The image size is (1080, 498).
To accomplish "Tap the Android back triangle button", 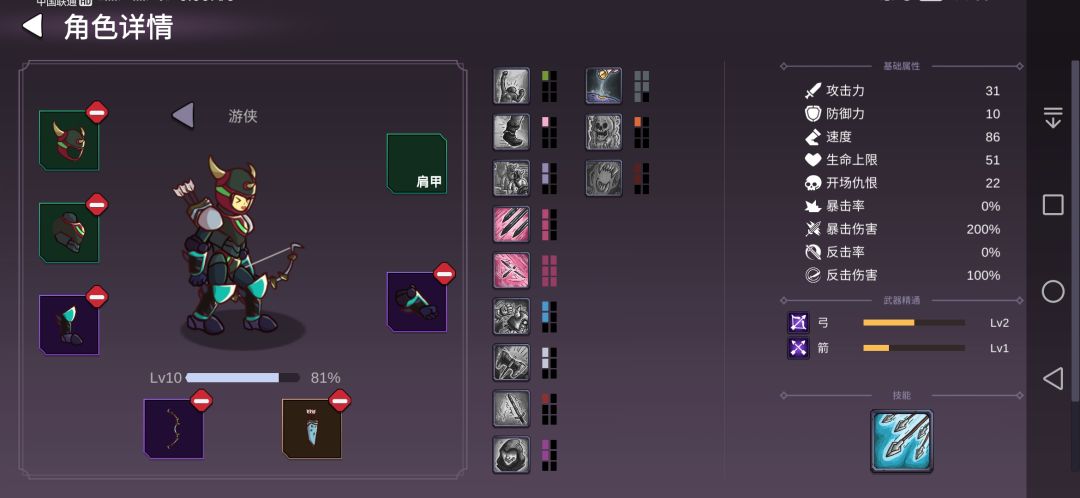I will pyautogui.click(x=1052, y=378).
